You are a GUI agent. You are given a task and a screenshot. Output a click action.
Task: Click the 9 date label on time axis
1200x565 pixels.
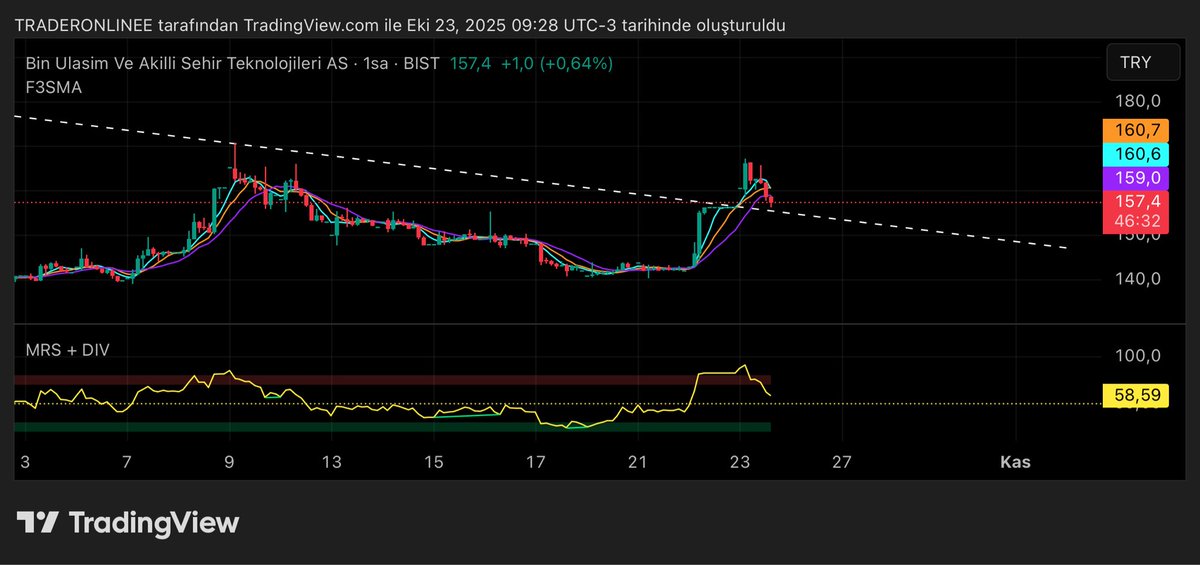pos(230,461)
